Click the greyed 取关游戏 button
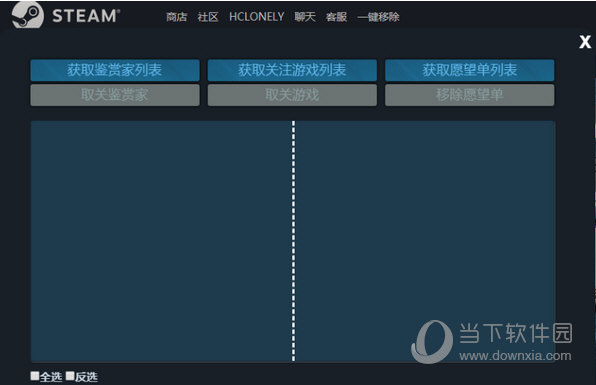Image resolution: width=596 pixels, height=385 pixels. click(292, 95)
